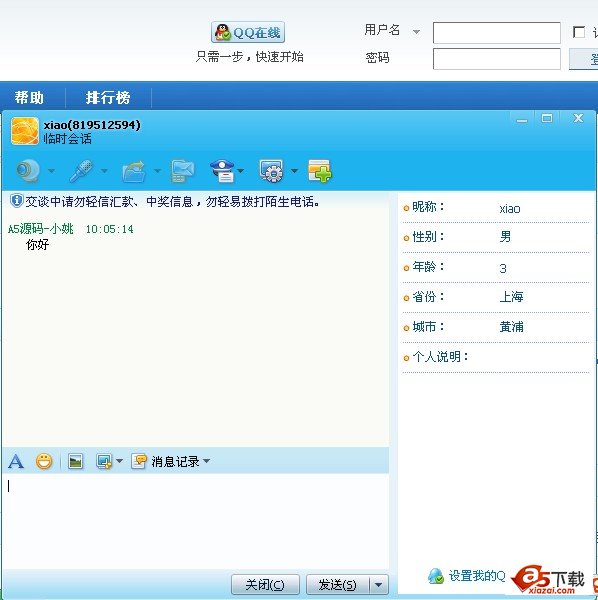Expand the 消息记录 dropdown arrow
The height and width of the screenshot is (600, 598).
(x=207, y=461)
